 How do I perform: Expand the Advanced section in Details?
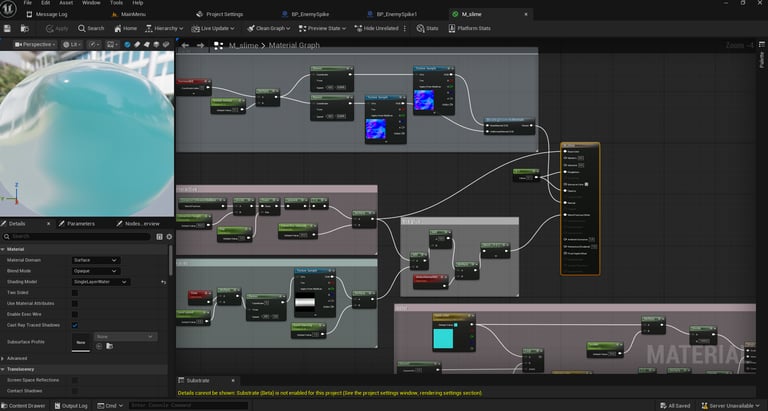(x=17, y=358)
